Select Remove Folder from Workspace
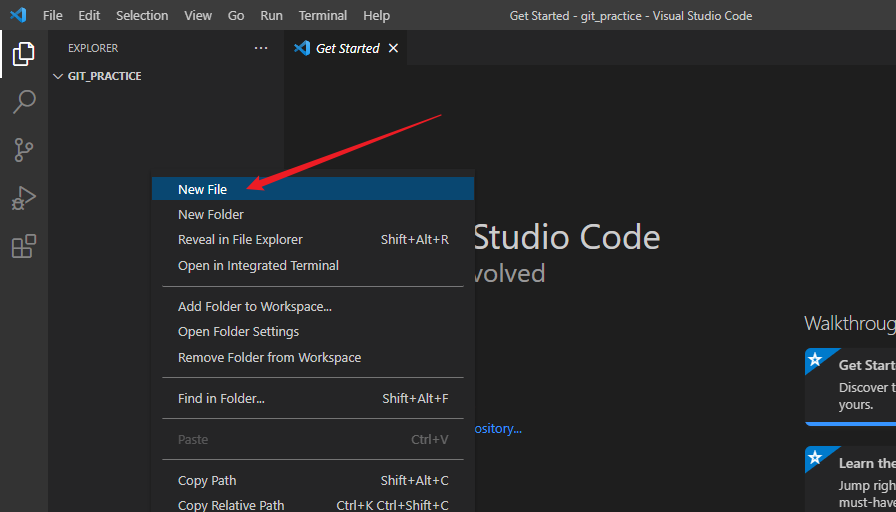This screenshot has width=896, height=512. (x=313, y=358)
